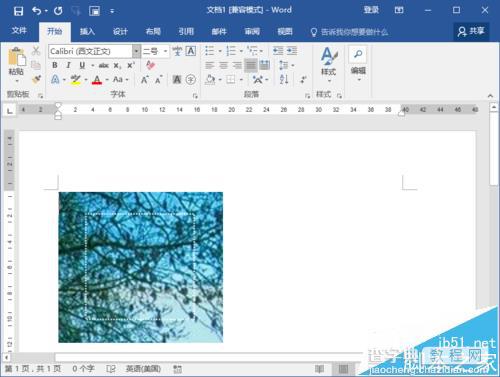Click the Align Left icon
This screenshot has width=500, height=377.
[210, 65]
